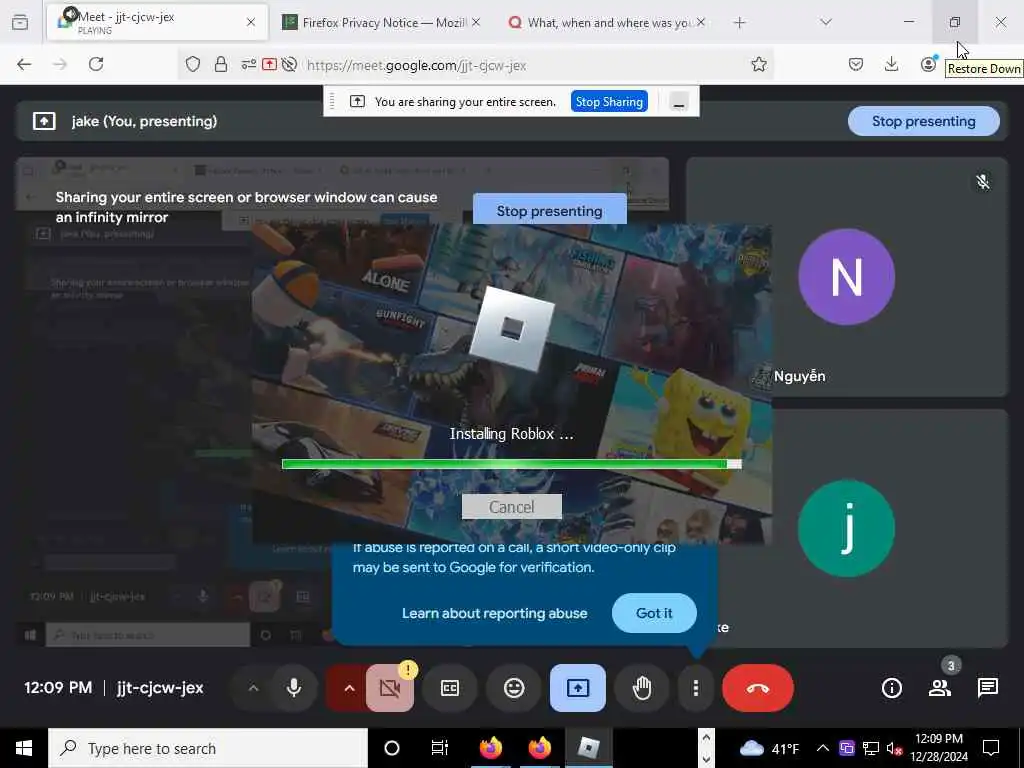Open the list all tabs dropdown
This screenshot has width=1024, height=768.
click(x=826, y=23)
